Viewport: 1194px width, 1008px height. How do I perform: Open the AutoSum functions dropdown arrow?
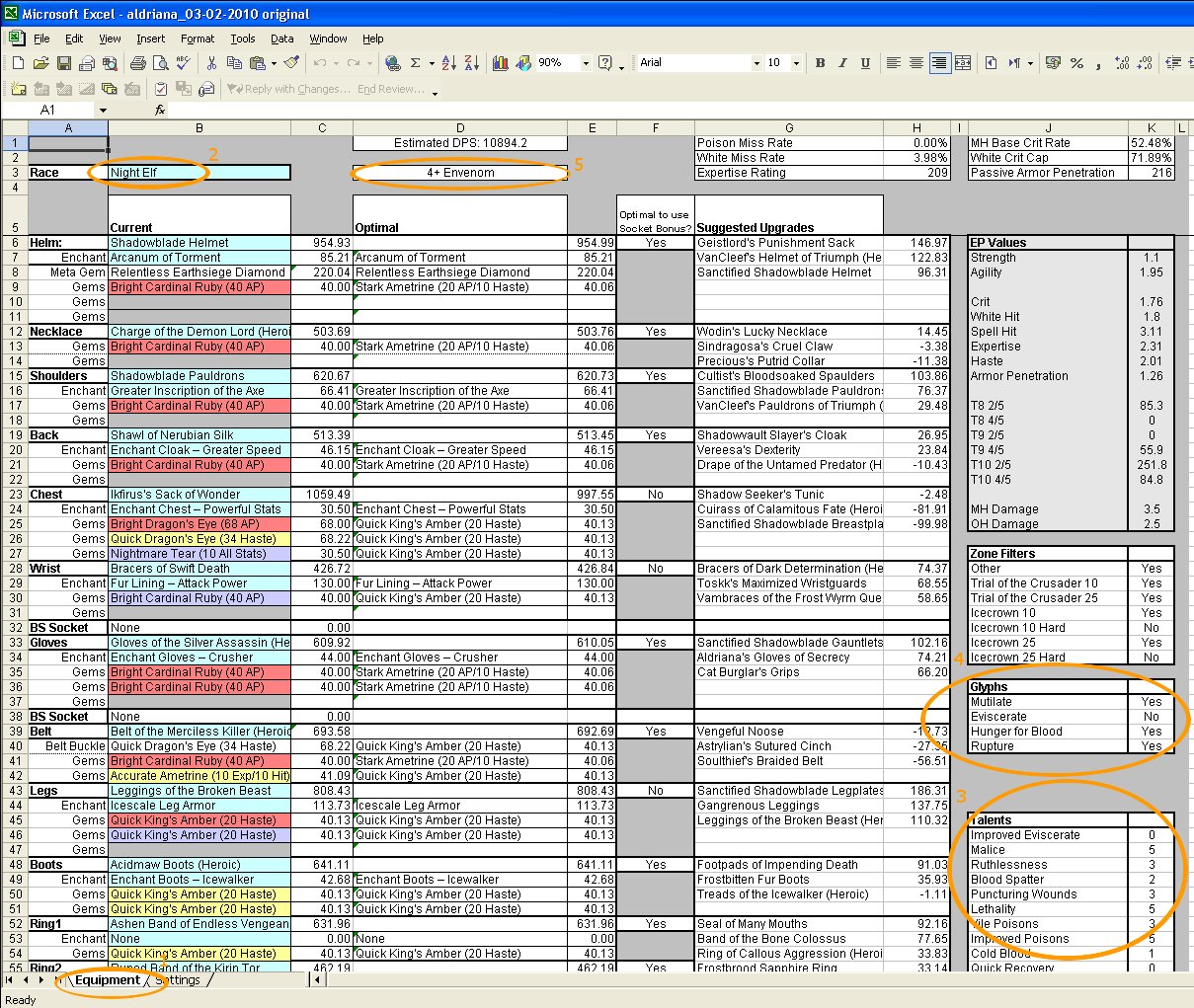[432, 63]
